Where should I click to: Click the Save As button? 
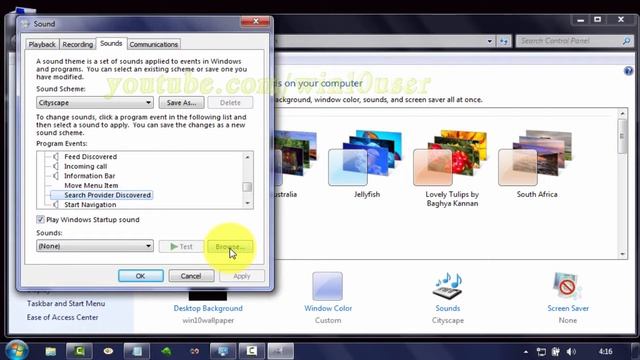(x=182, y=102)
